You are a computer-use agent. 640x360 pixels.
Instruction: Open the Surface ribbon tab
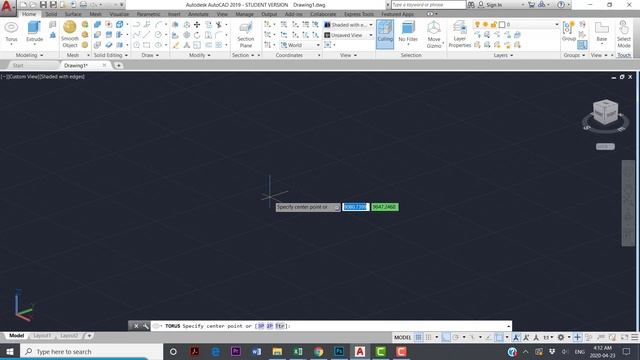(73, 14)
